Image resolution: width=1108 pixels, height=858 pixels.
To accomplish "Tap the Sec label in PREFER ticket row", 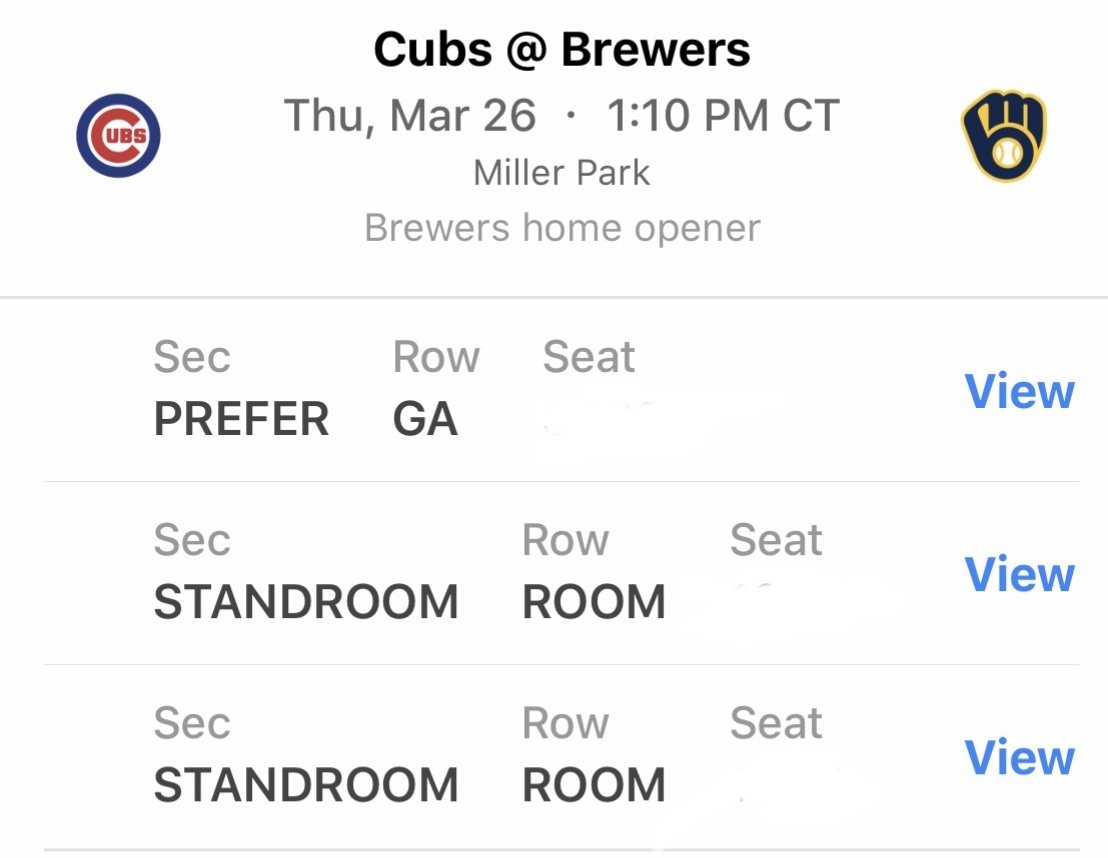I will 191,356.
